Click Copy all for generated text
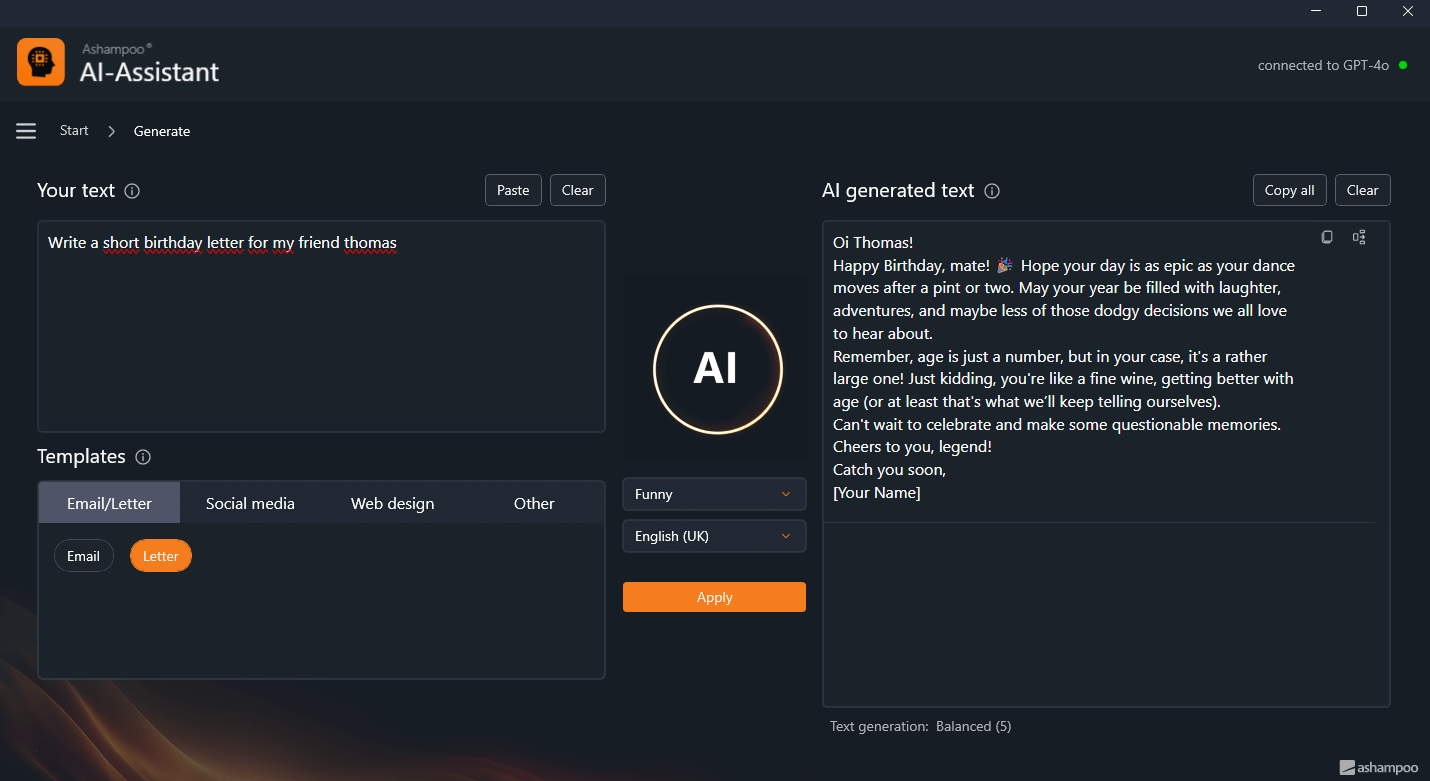Screen dimensions: 1430x781 coord(1289,190)
